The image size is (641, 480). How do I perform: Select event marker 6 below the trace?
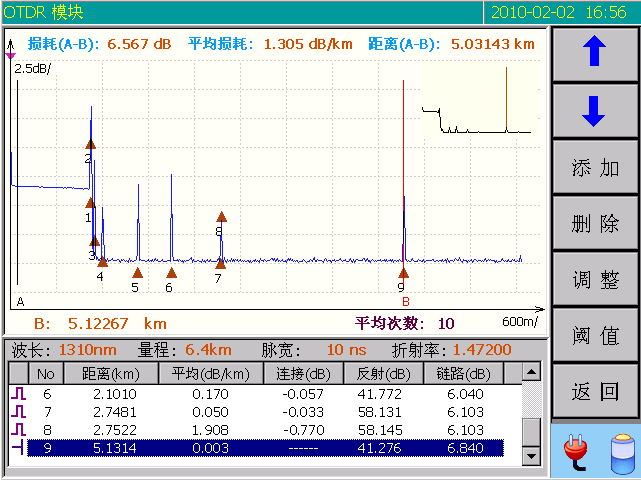170,272
